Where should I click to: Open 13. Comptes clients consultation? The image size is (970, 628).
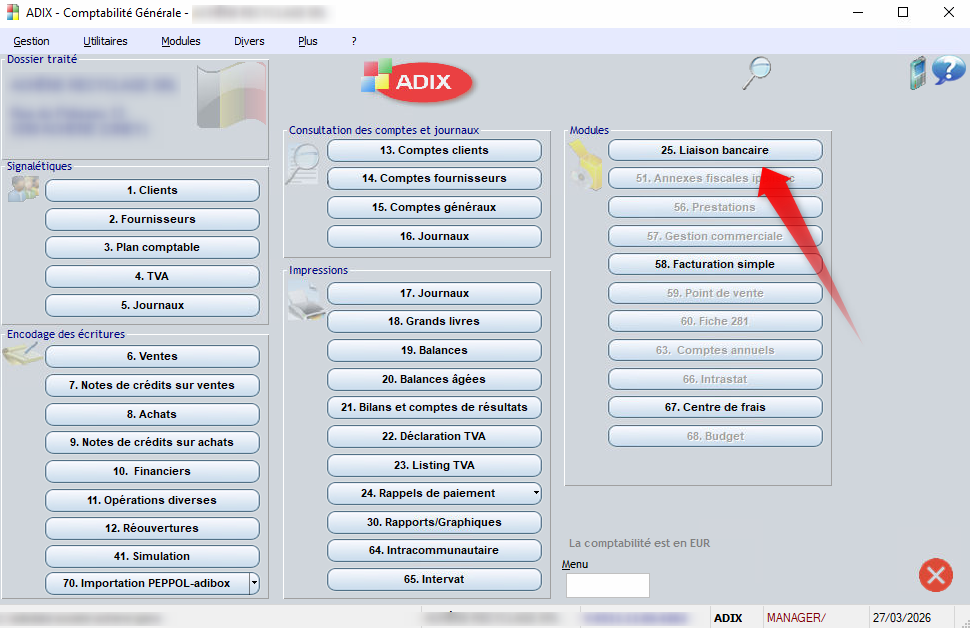pos(434,150)
